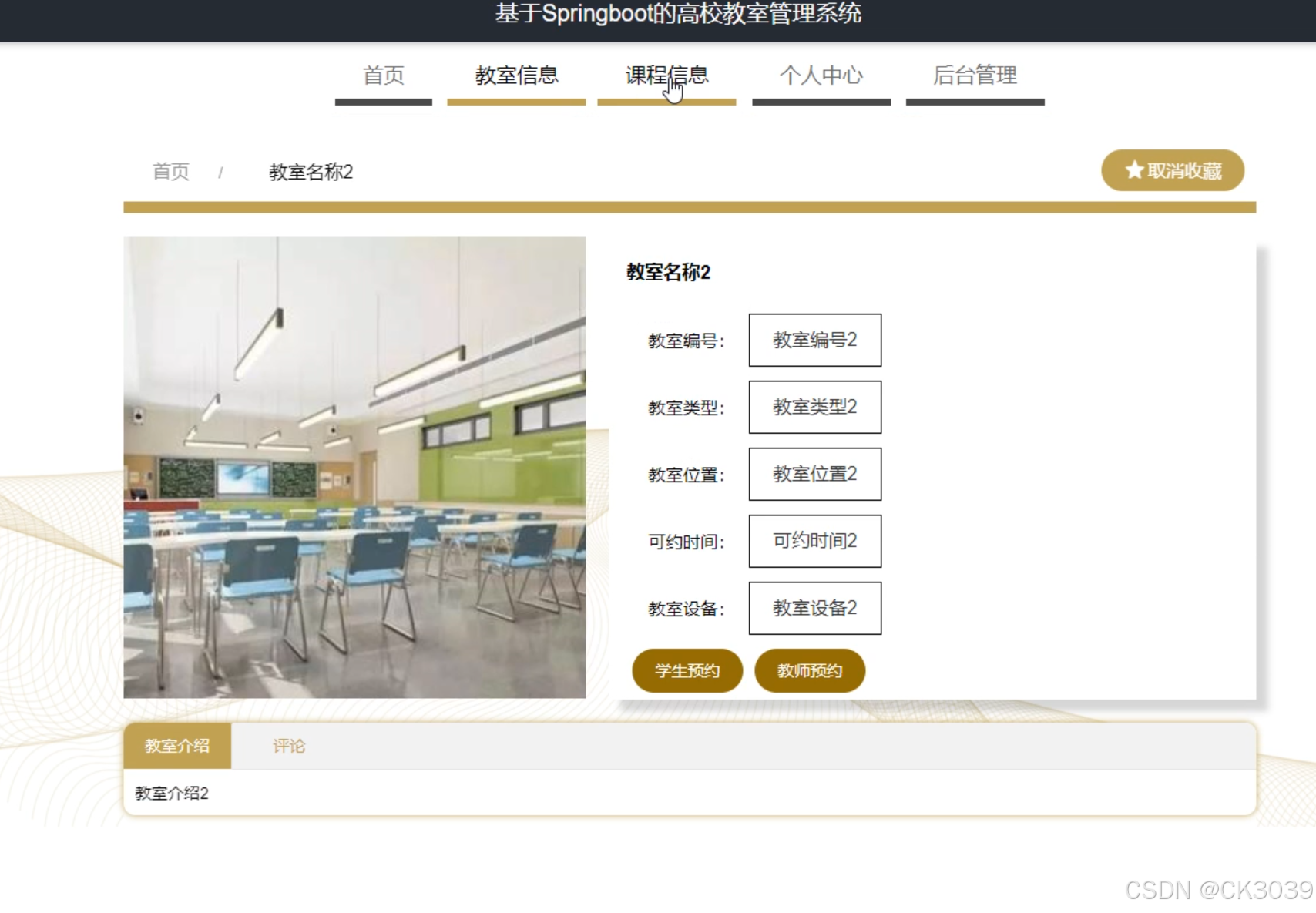Click the mouse cursor hover target 课程信息
Screen dimensions: 1316x913
point(666,75)
